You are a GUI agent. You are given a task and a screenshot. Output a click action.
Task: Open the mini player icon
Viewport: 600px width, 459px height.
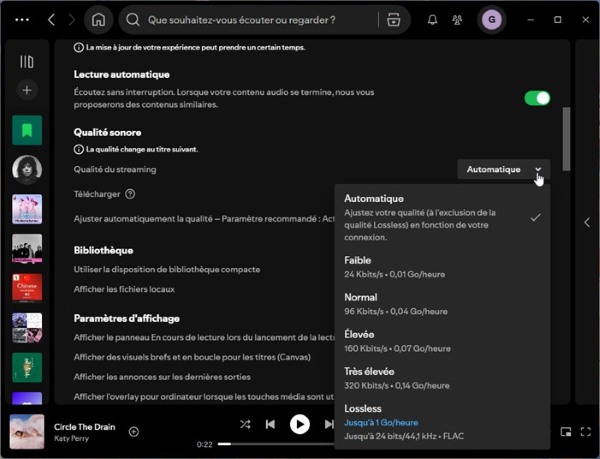coord(566,432)
